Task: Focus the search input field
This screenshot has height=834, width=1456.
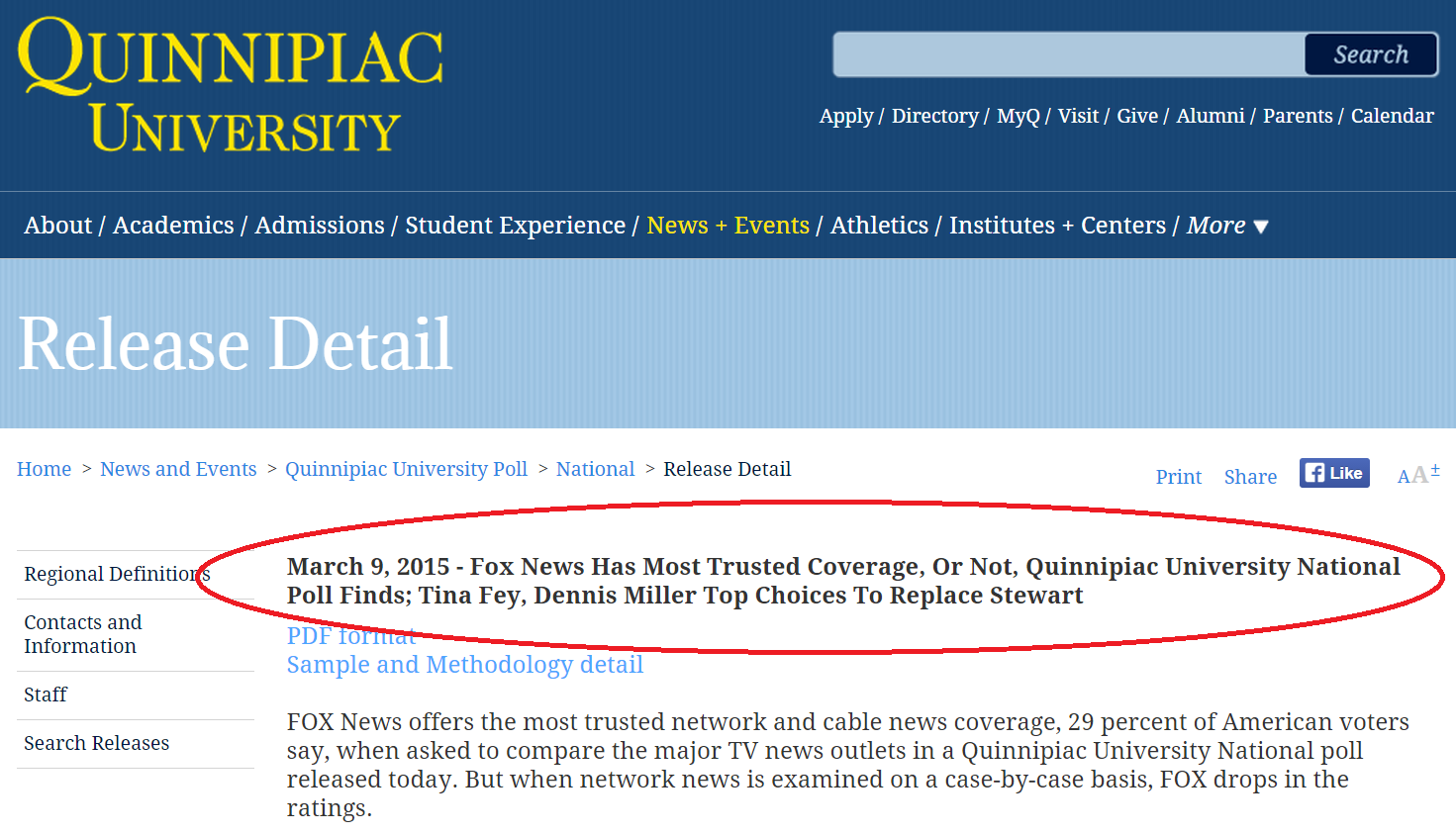Action: click(x=1069, y=54)
